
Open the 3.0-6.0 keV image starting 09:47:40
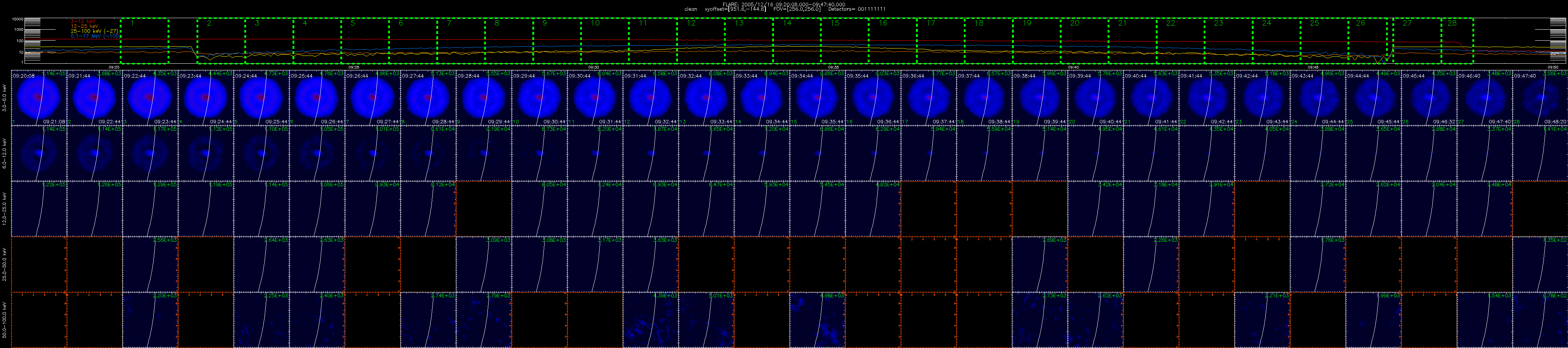pyautogui.click(x=1540, y=98)
